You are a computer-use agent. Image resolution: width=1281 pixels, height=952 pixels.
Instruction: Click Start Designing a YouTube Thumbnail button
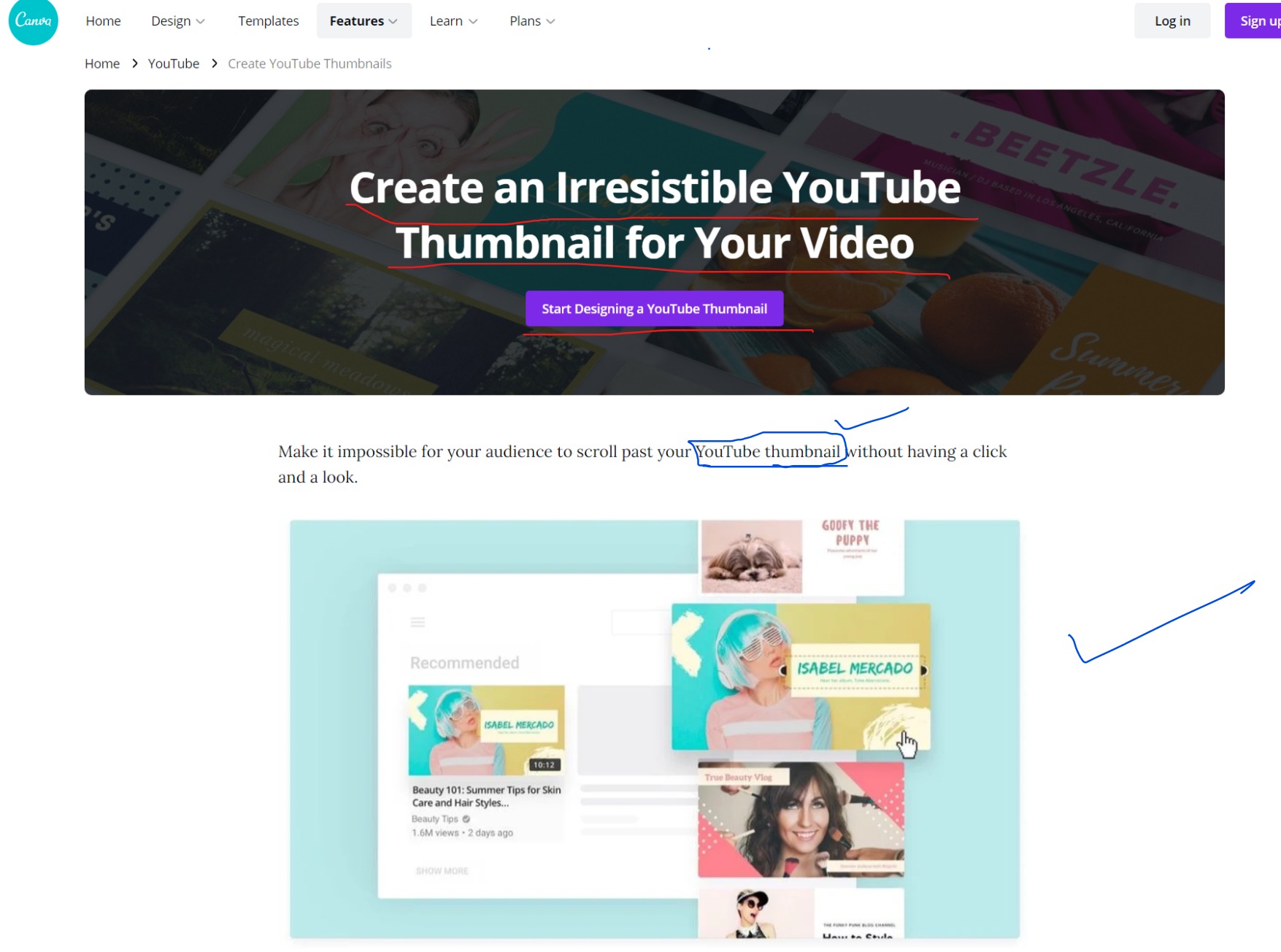[x=654, y=309]
